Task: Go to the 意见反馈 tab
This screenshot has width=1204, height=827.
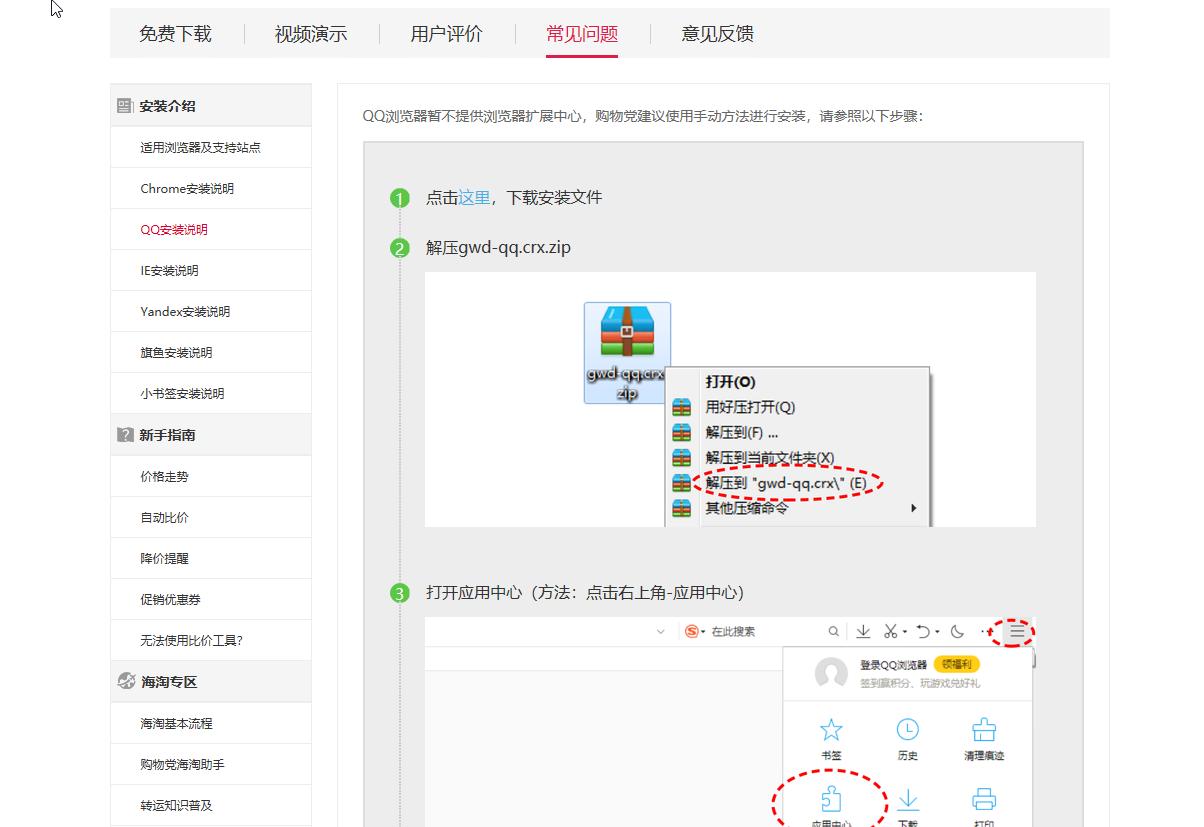Action: tap(717, 33)
